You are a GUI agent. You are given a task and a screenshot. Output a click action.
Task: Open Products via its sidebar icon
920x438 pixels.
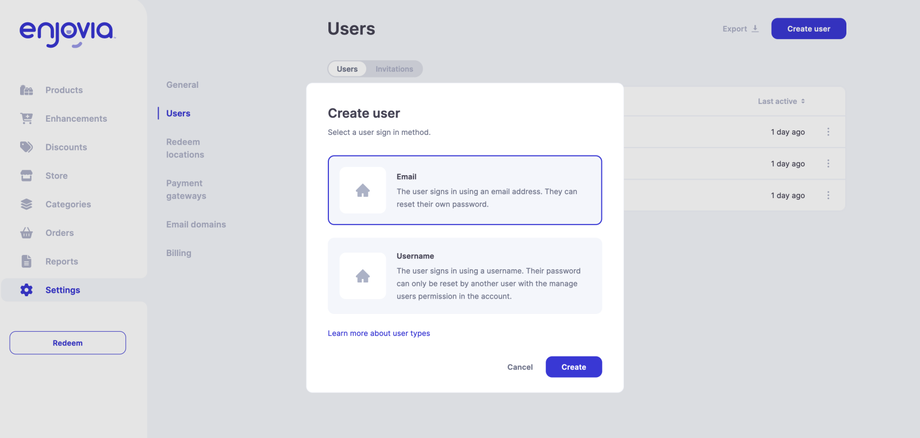click(26, 90)
